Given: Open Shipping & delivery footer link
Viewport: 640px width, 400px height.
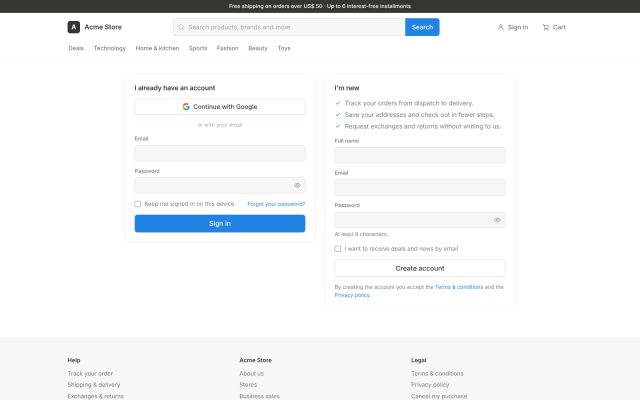Looking at the screenshot, I should coord(94,384).
